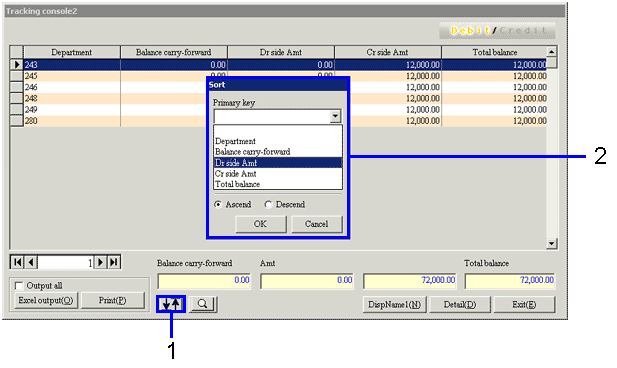Click the Excel output(O) button
This screenshot has height=368, width=617.
[x=46, y=301]
